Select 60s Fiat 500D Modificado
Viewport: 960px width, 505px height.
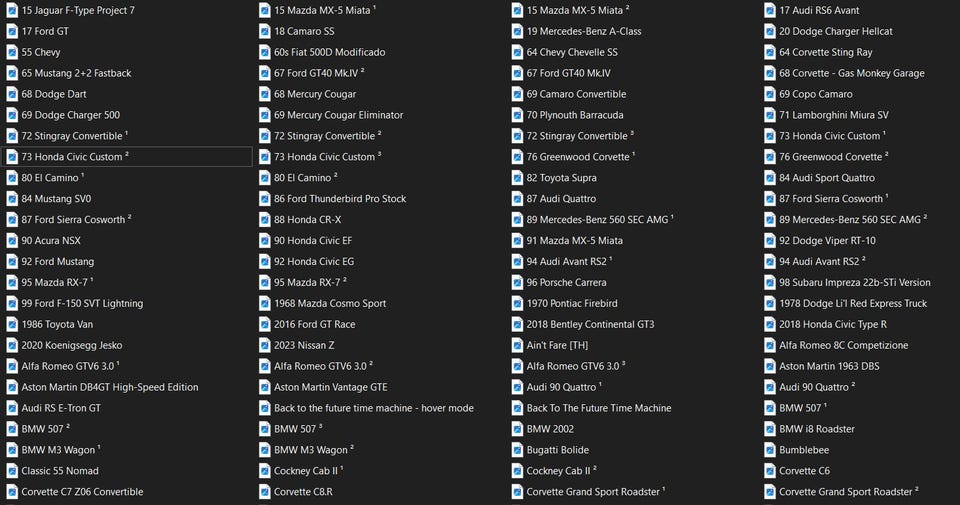click(329, 52)
